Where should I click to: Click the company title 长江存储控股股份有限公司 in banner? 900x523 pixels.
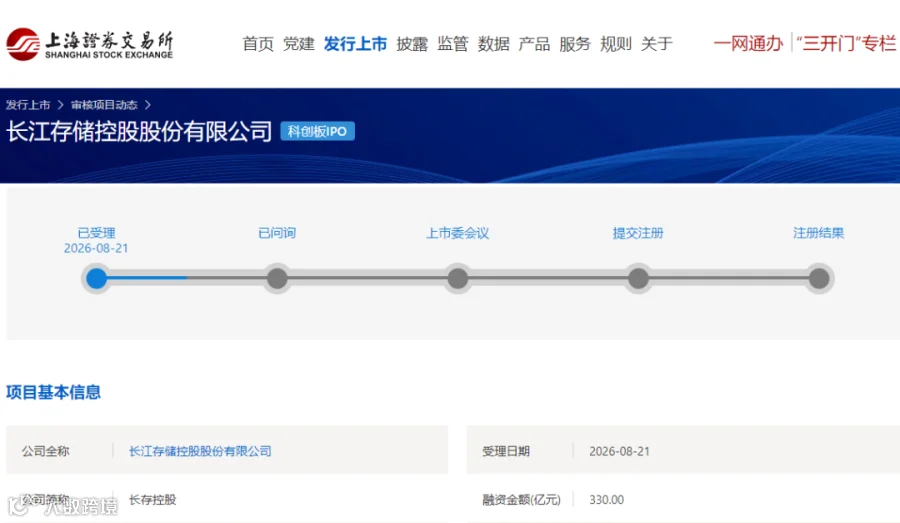click(139, 131)
